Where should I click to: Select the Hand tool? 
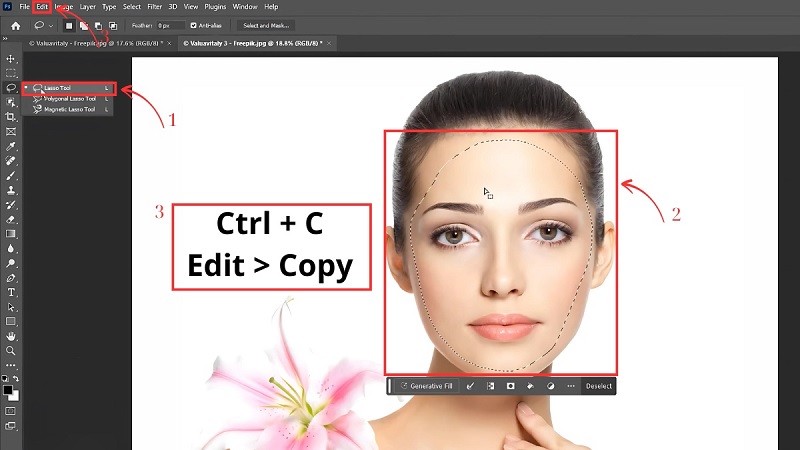click(11, 336)
